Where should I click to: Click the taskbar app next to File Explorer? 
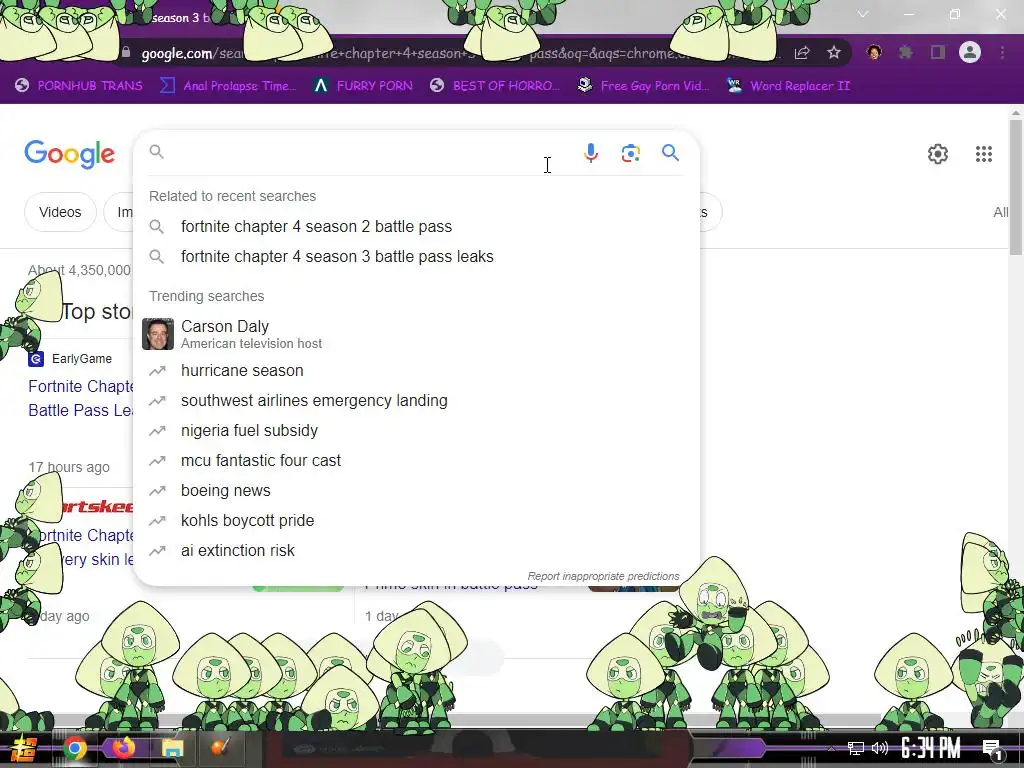pos(221,748)
